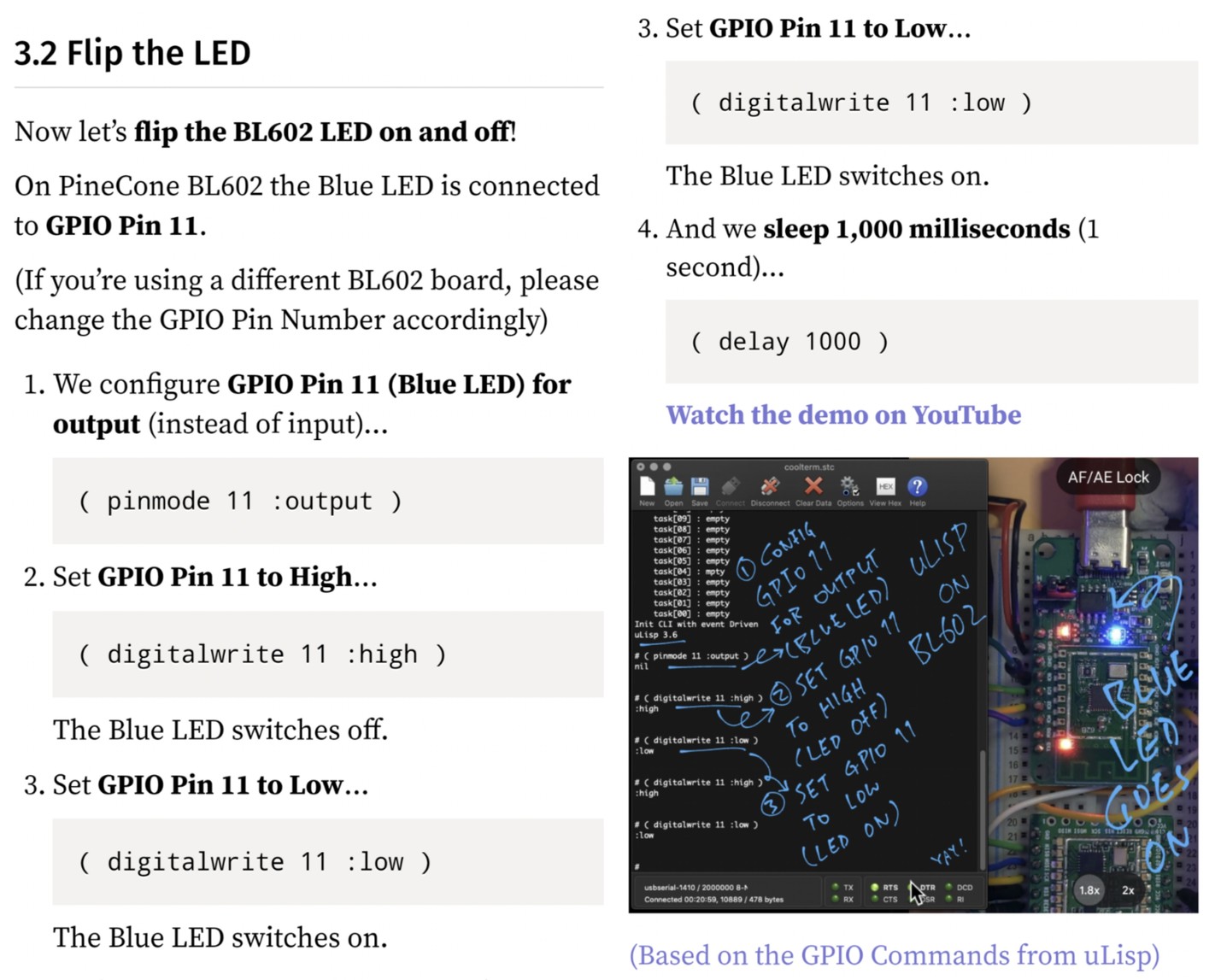
Task: Click the greyed-out Connect icon
Action: (730, 487)
